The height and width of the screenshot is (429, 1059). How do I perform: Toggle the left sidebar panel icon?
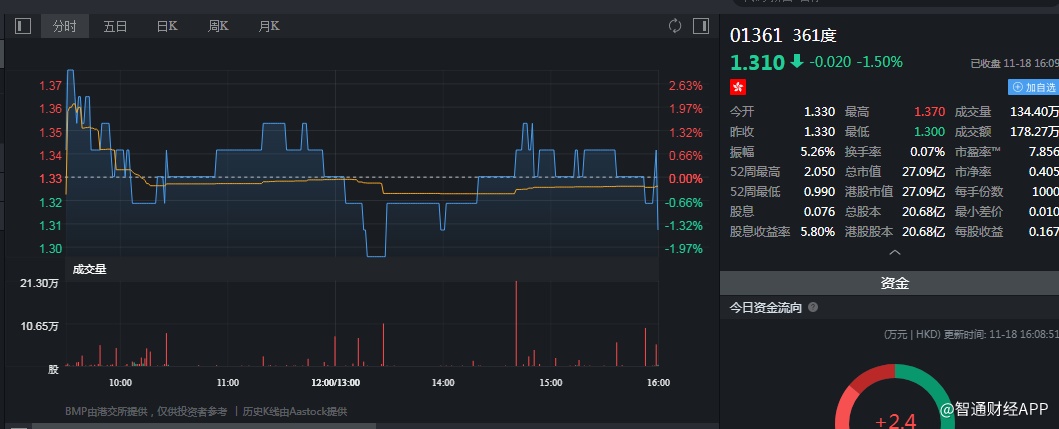click(x=24, y=26)
